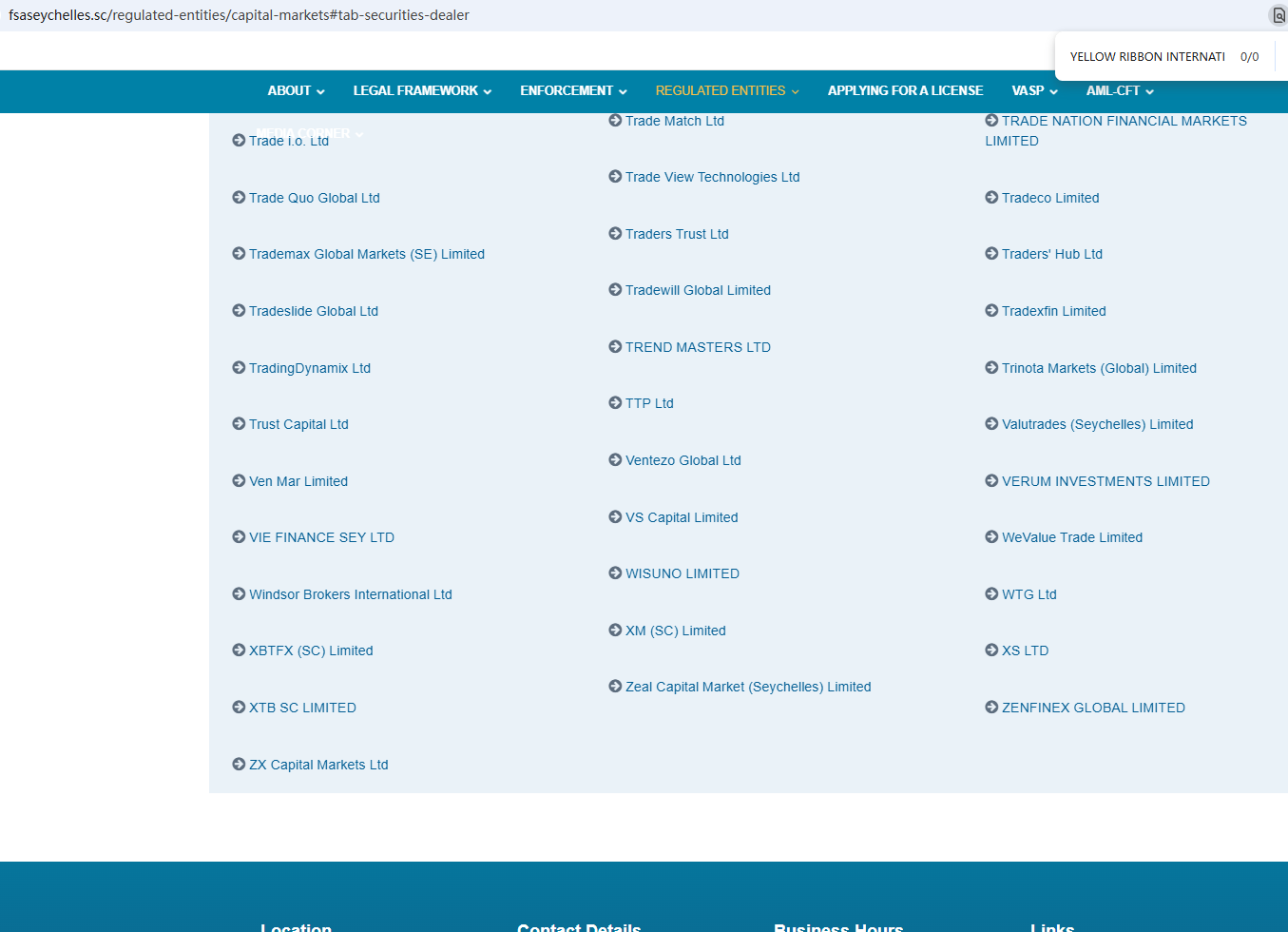Click the find-in-page icon in the address bar
Viewport: 1288px width, 932px height.
coord(1278,15)
